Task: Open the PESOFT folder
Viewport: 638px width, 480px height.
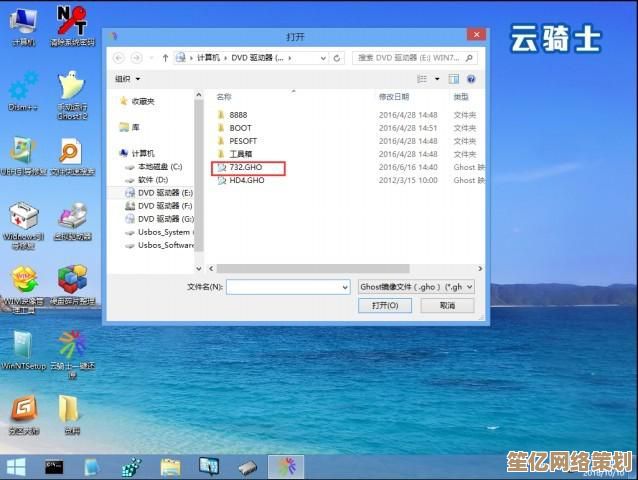Action: pos(243,141)
